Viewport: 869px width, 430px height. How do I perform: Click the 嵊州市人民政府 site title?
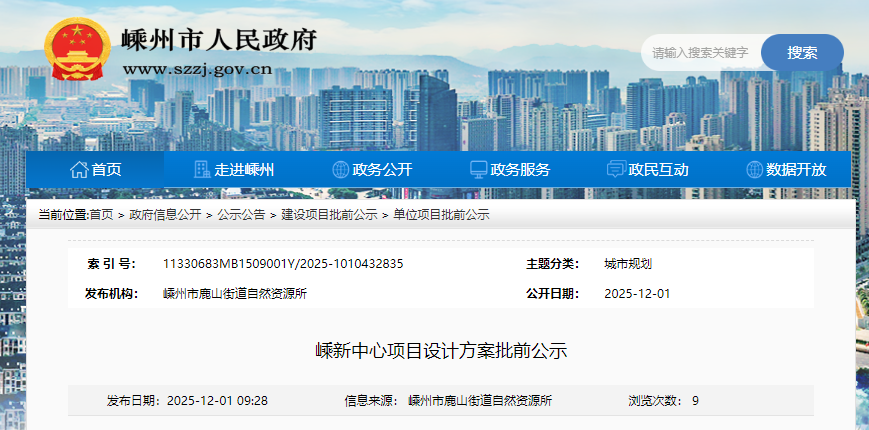[218, 40]
